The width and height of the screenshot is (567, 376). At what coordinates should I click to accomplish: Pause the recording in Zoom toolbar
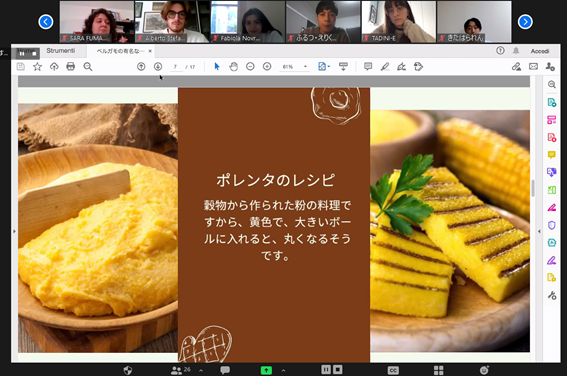326,369
